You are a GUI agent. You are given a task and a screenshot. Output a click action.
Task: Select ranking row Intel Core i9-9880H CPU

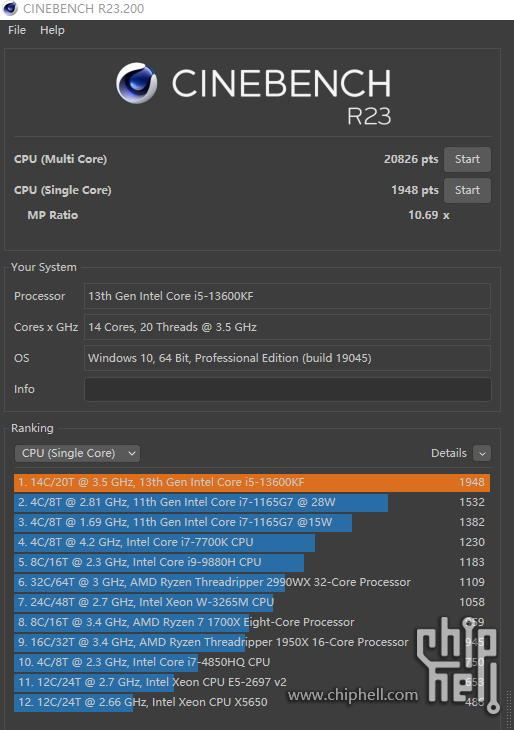tap(252, 562)
